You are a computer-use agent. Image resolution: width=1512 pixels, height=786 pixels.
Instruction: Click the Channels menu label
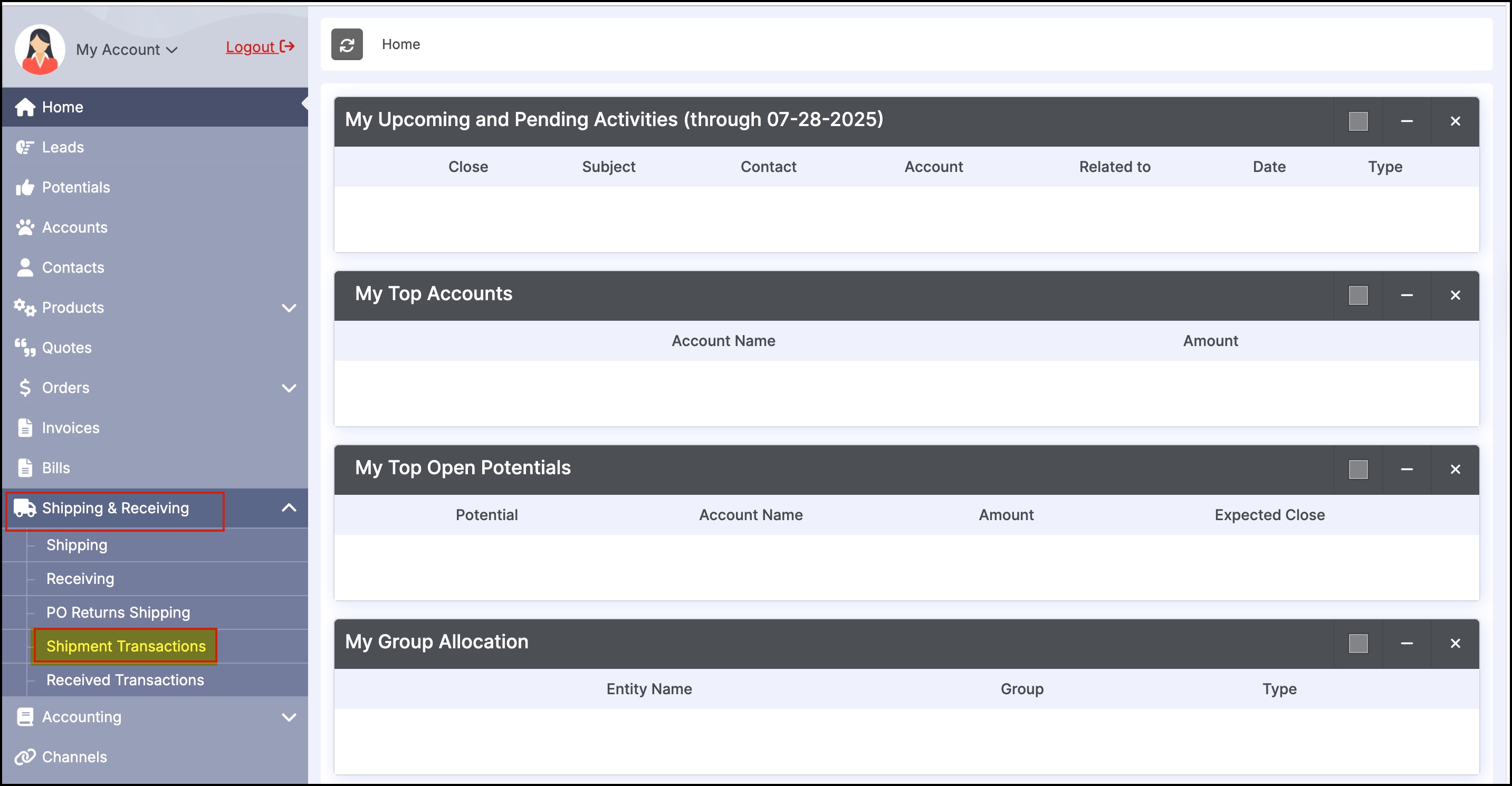coord(74,756)
